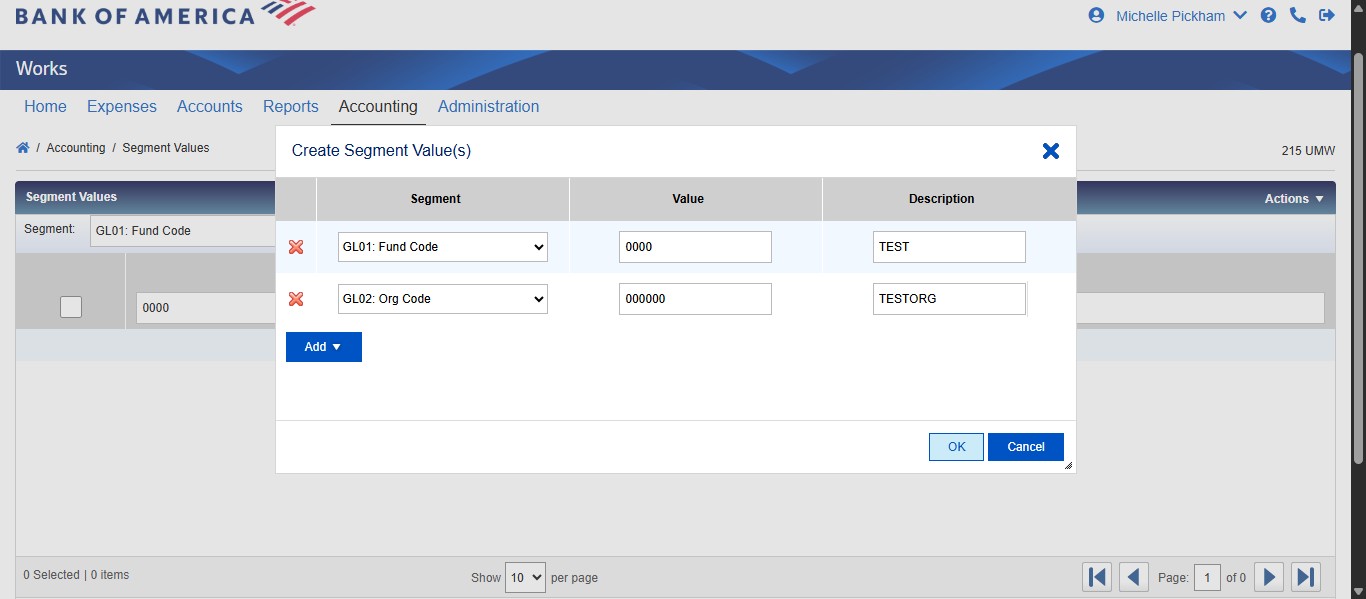1366x599 pixels.
Task: Click the logout icon
Action: pos(1327,15)
